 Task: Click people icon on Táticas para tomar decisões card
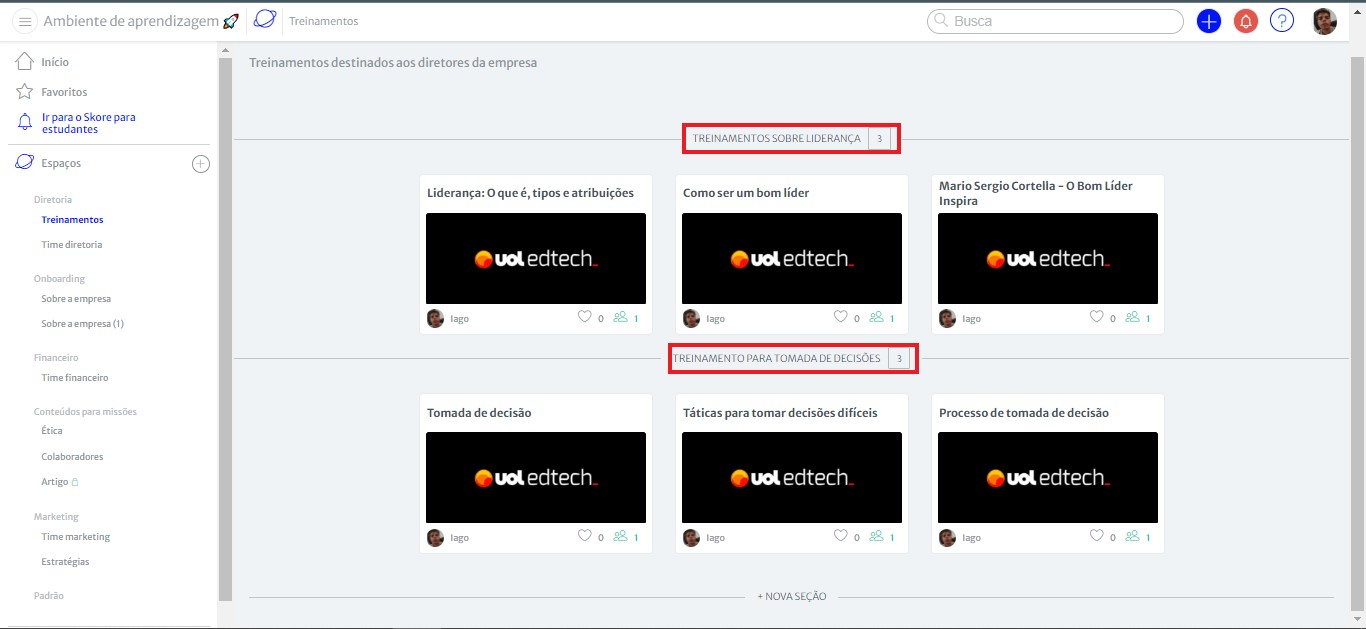tap(877, 536)
